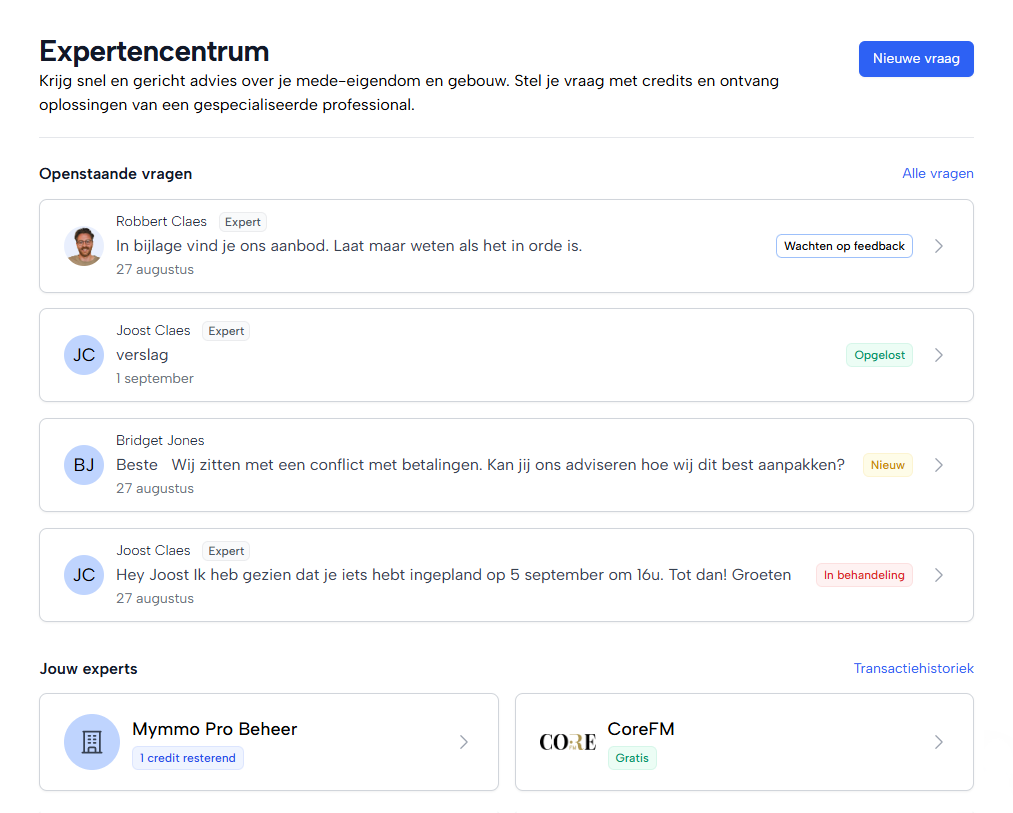The width and height of the screenshot is (1013, 813).
Task: View 'Transactiehistoriek' link
Action: click(x=913, y=668)
